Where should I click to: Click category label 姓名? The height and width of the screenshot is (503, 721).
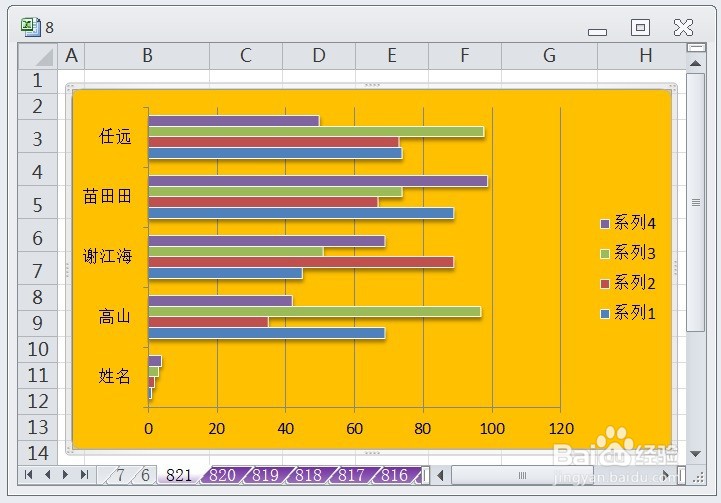click(115, 376)
